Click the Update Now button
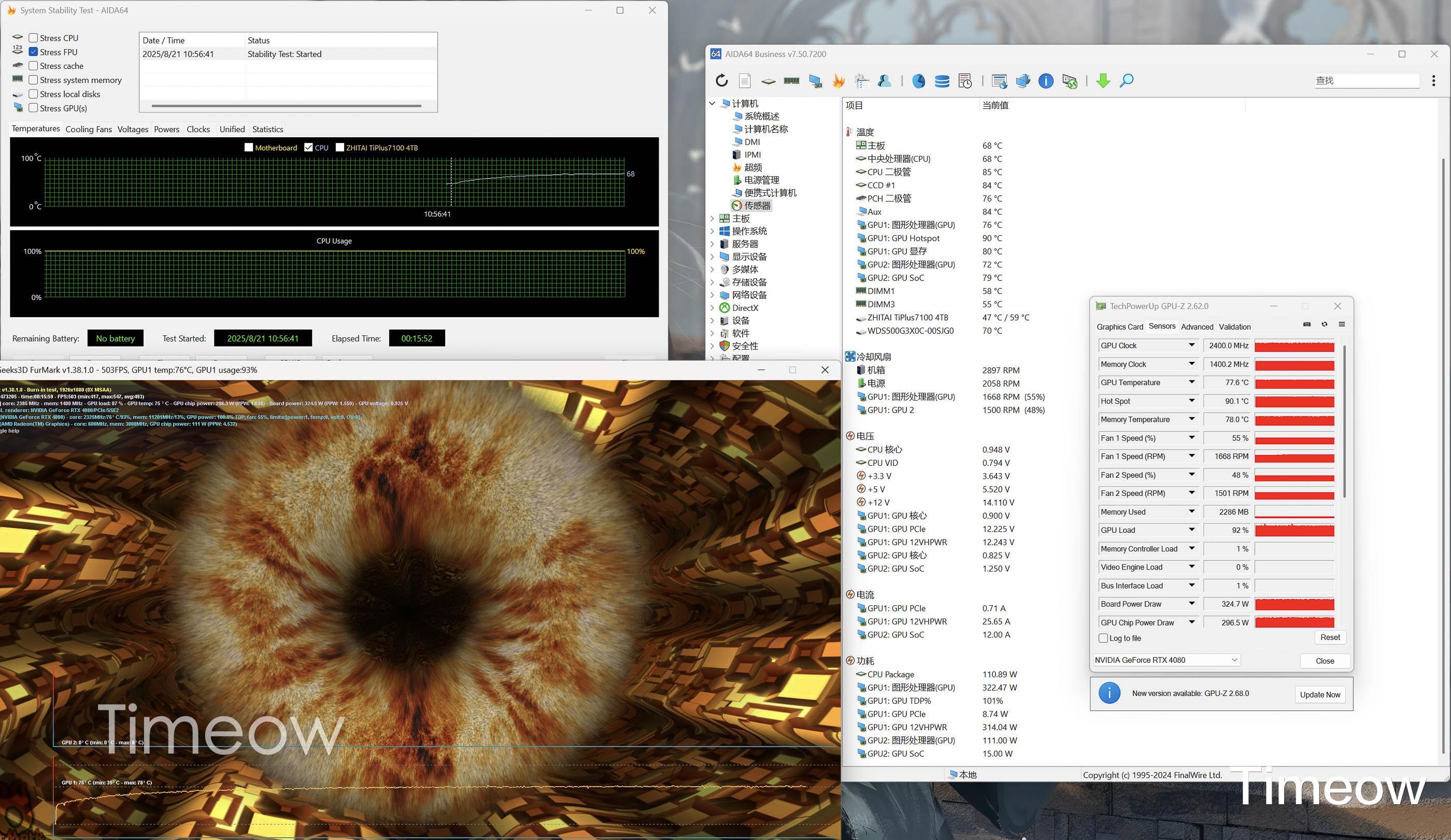 point(1320,694)
